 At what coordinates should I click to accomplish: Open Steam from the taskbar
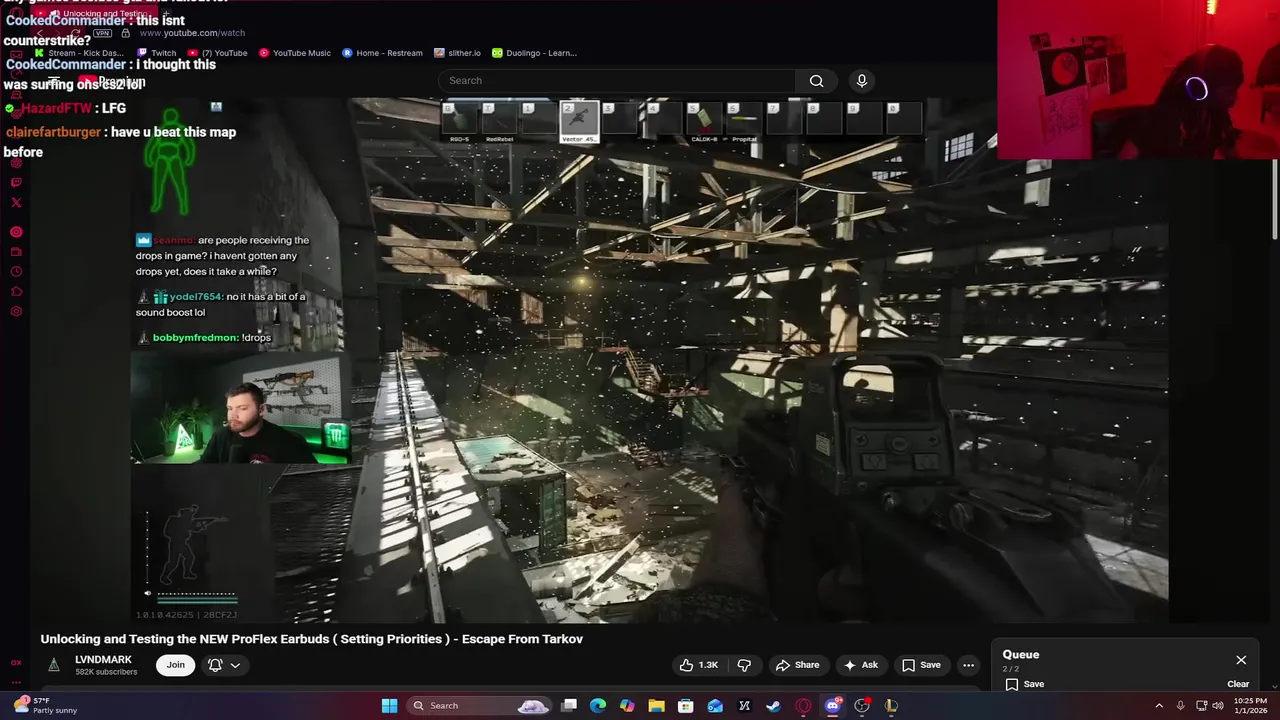click(773, 706)
